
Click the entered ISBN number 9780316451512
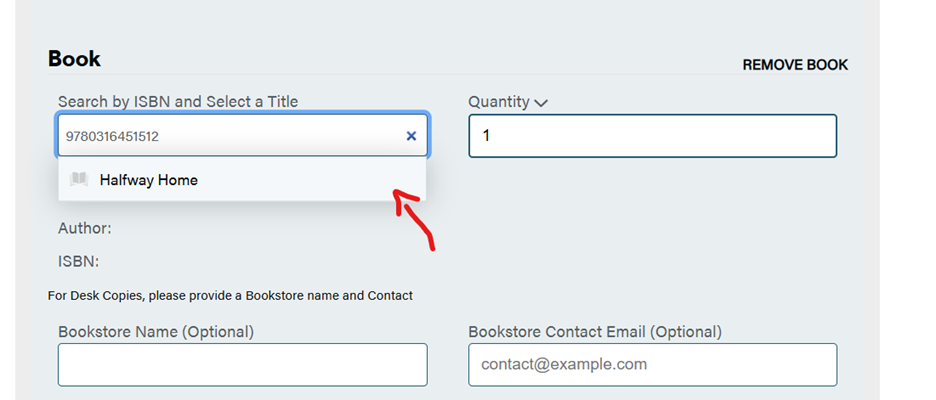(112, 136)
